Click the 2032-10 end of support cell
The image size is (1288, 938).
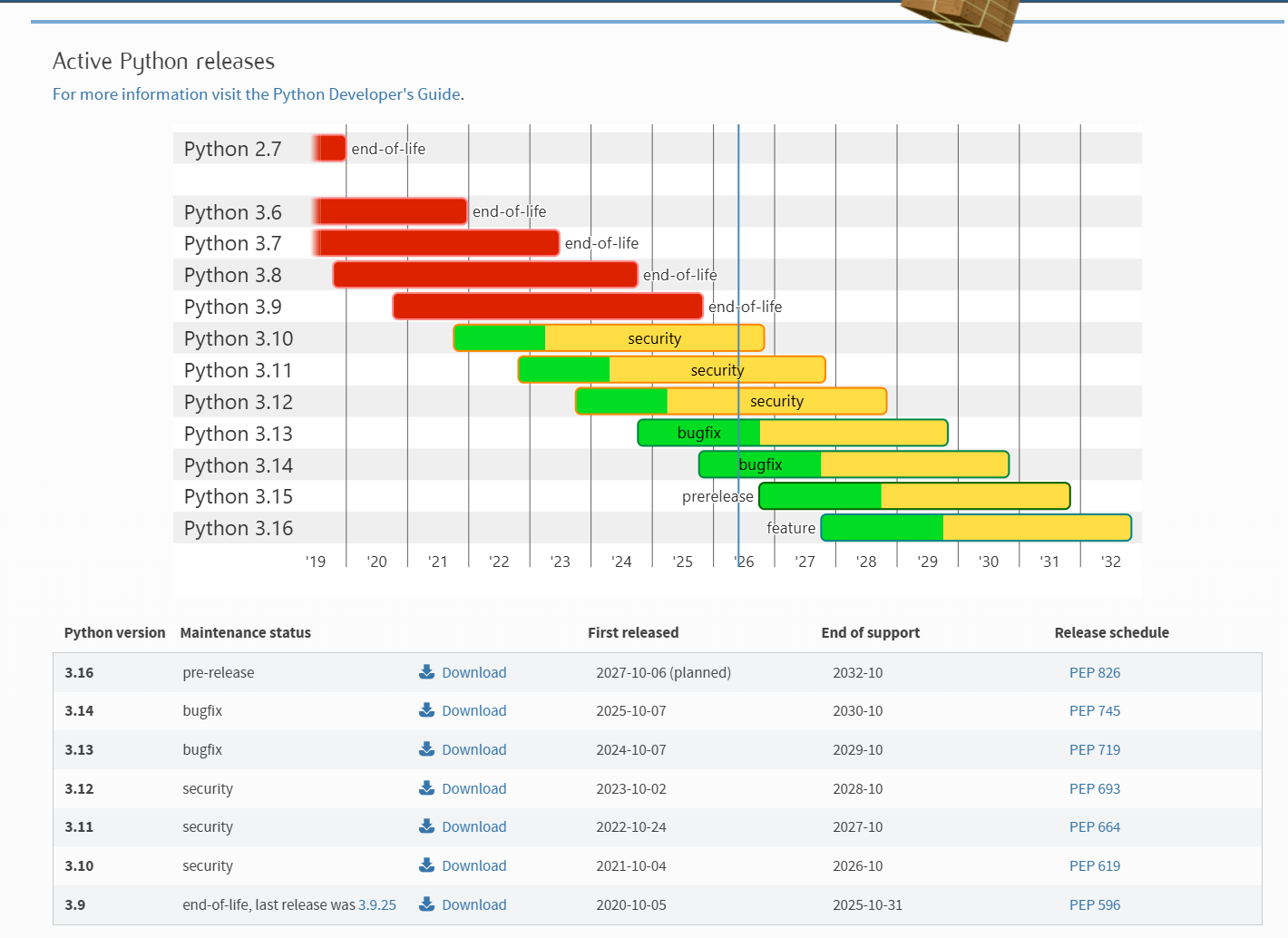858,672
